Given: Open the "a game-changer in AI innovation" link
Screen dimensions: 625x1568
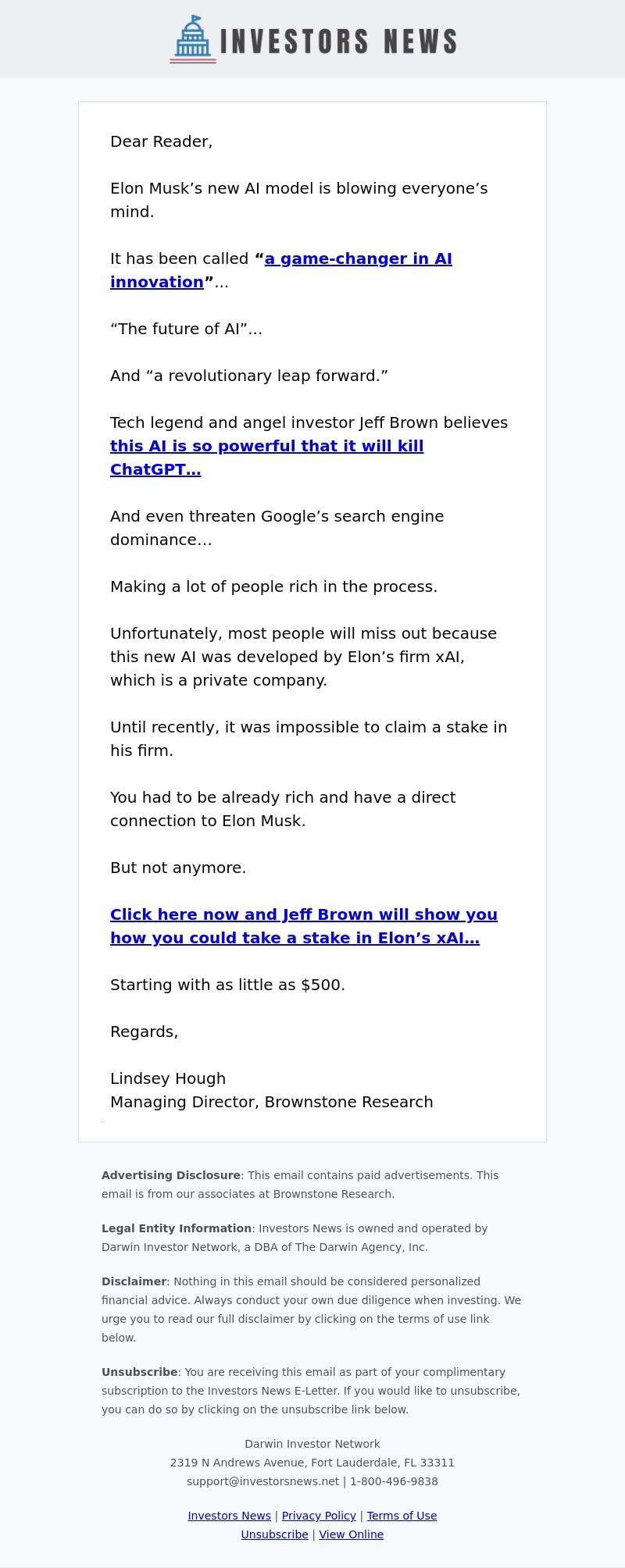Looking at the screenshot, I should coord(281,270).
